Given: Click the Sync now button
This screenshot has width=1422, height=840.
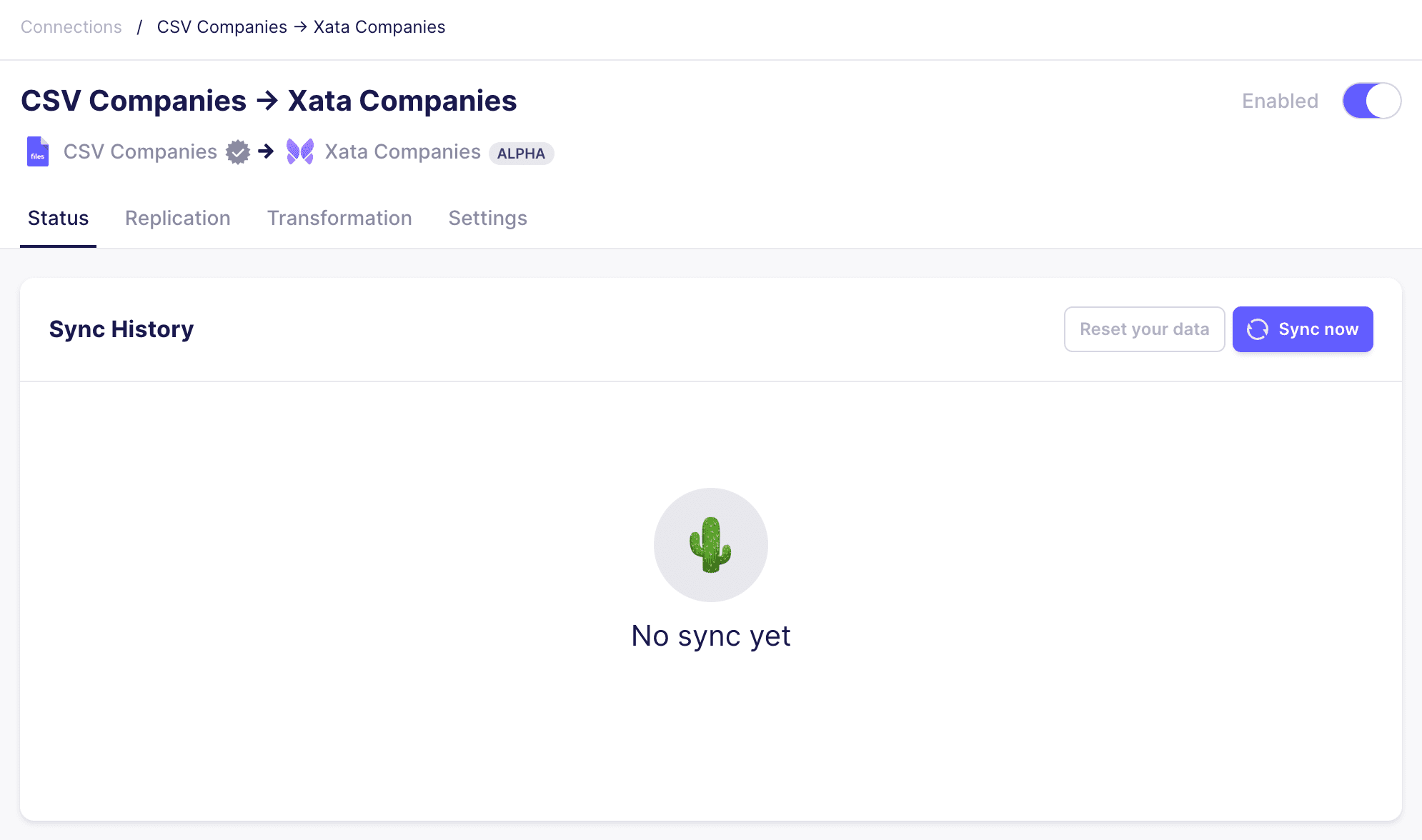Looking at the screenshot, I should point(1303,329).
